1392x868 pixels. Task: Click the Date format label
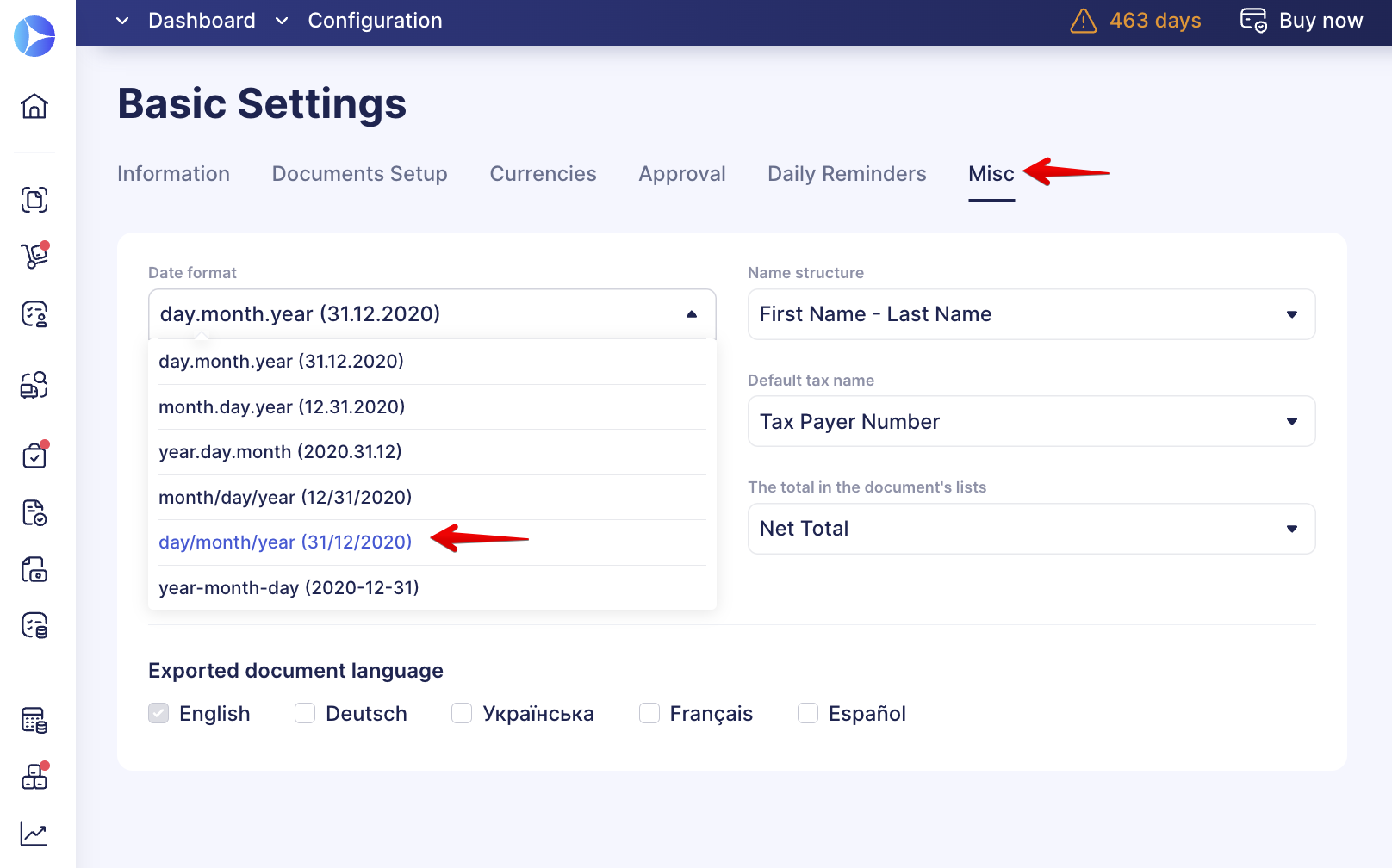click(192, 273)
